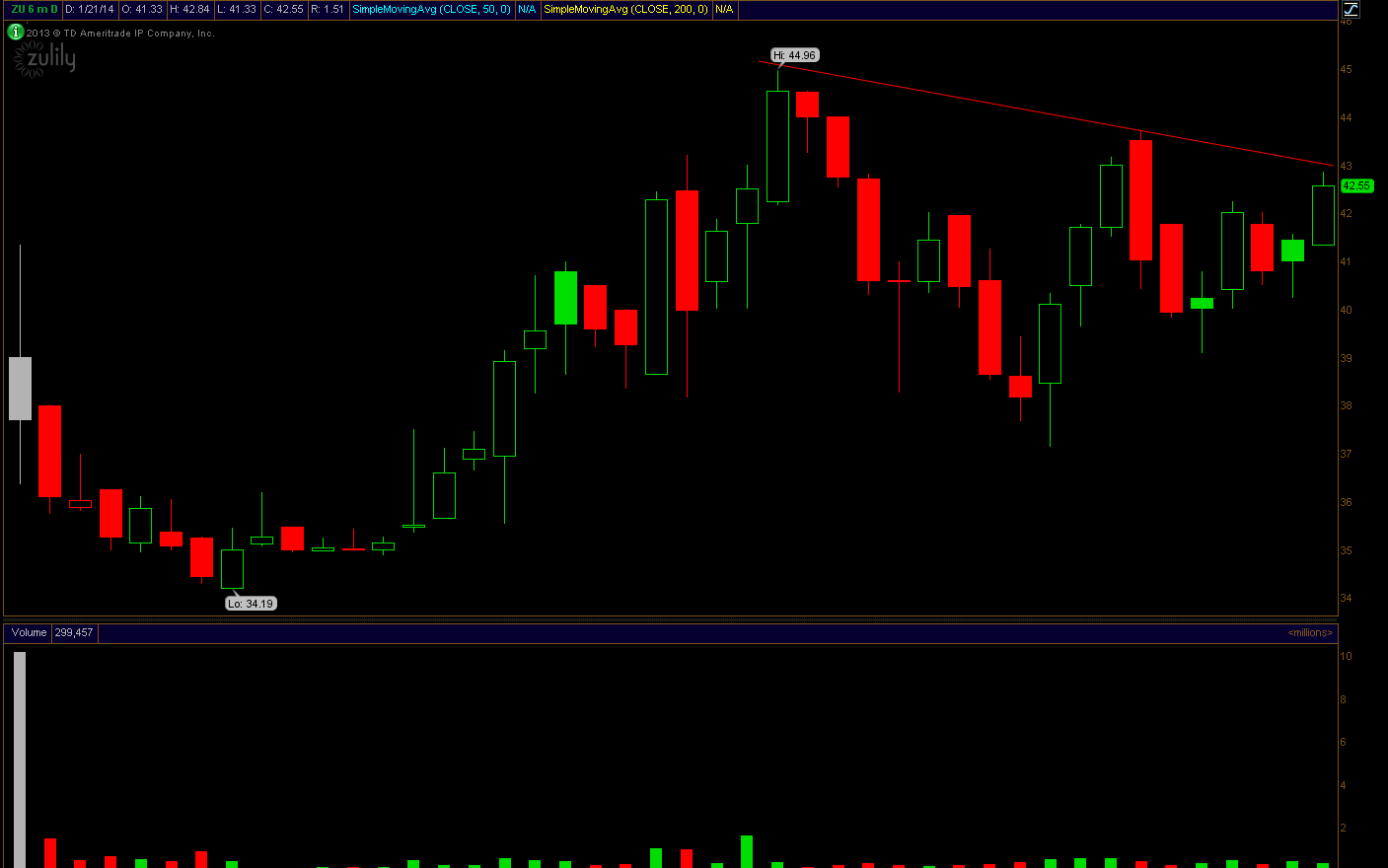This screenshot has height=868, width=1388.
Task: Click the Lo: 34.19 price bubble
Action: (251, 604)
